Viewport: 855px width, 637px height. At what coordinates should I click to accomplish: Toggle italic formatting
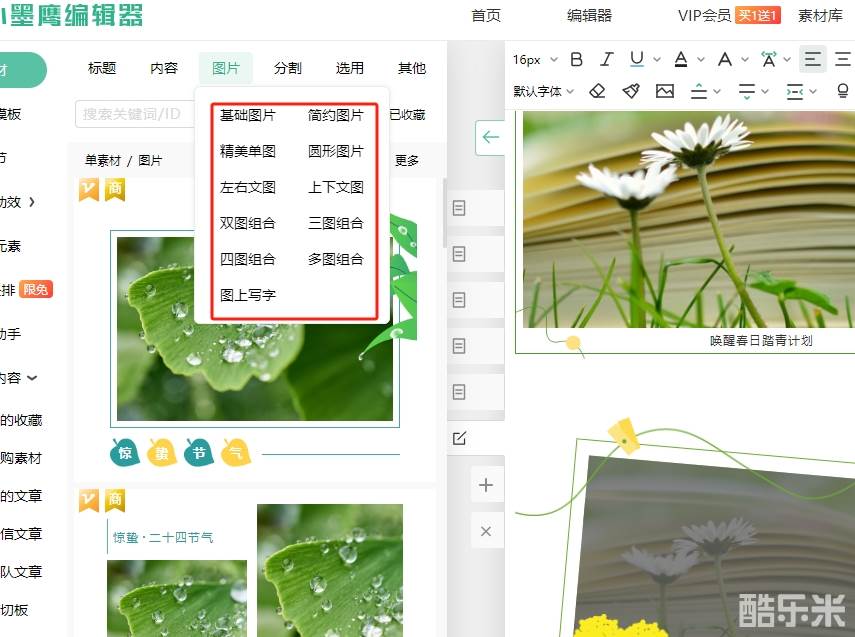coord(606,60)
